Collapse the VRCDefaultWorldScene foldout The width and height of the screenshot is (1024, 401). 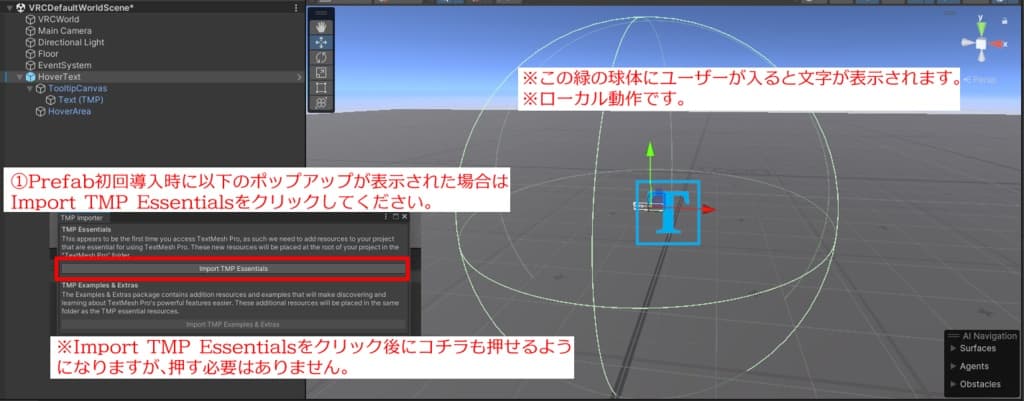tap(8, 8)
